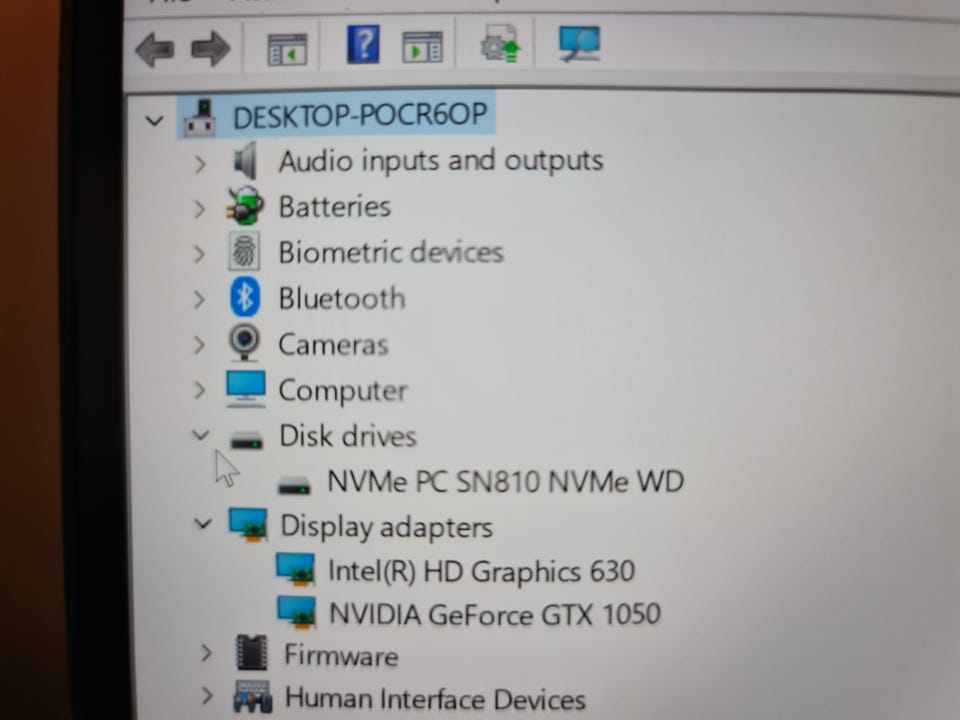Click the Display adapters category icon
This screenshot has height=720, width=960.
coord(248,524)
